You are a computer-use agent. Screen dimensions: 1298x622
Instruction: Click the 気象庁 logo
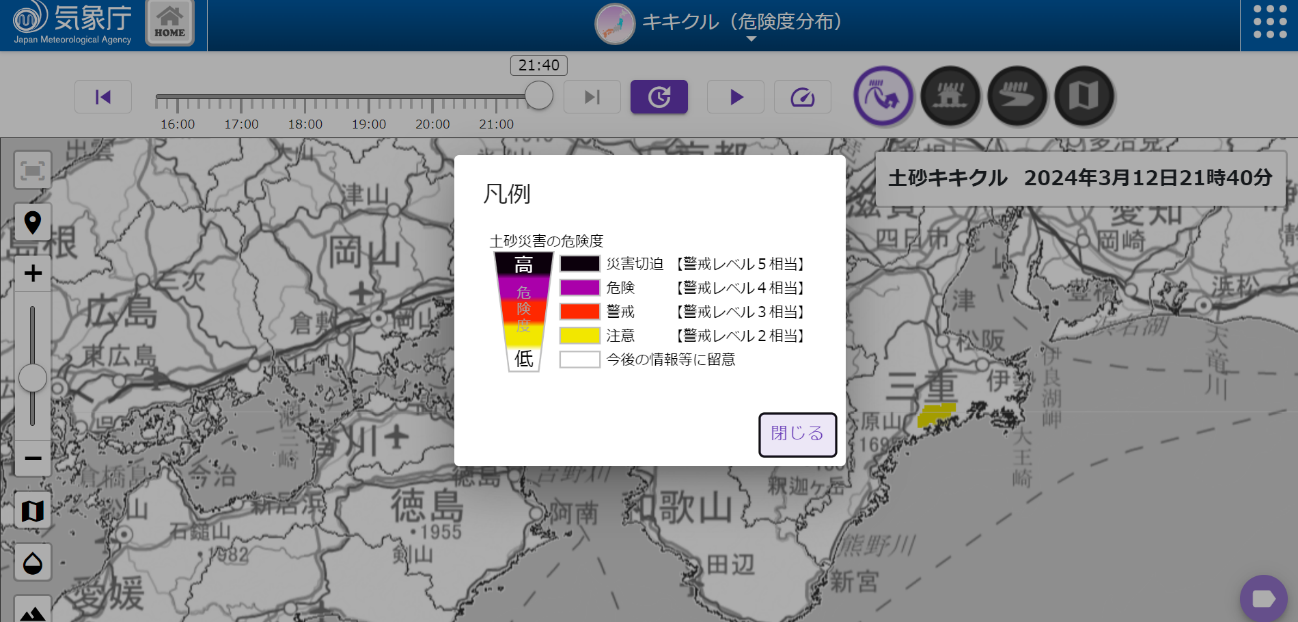72,24
